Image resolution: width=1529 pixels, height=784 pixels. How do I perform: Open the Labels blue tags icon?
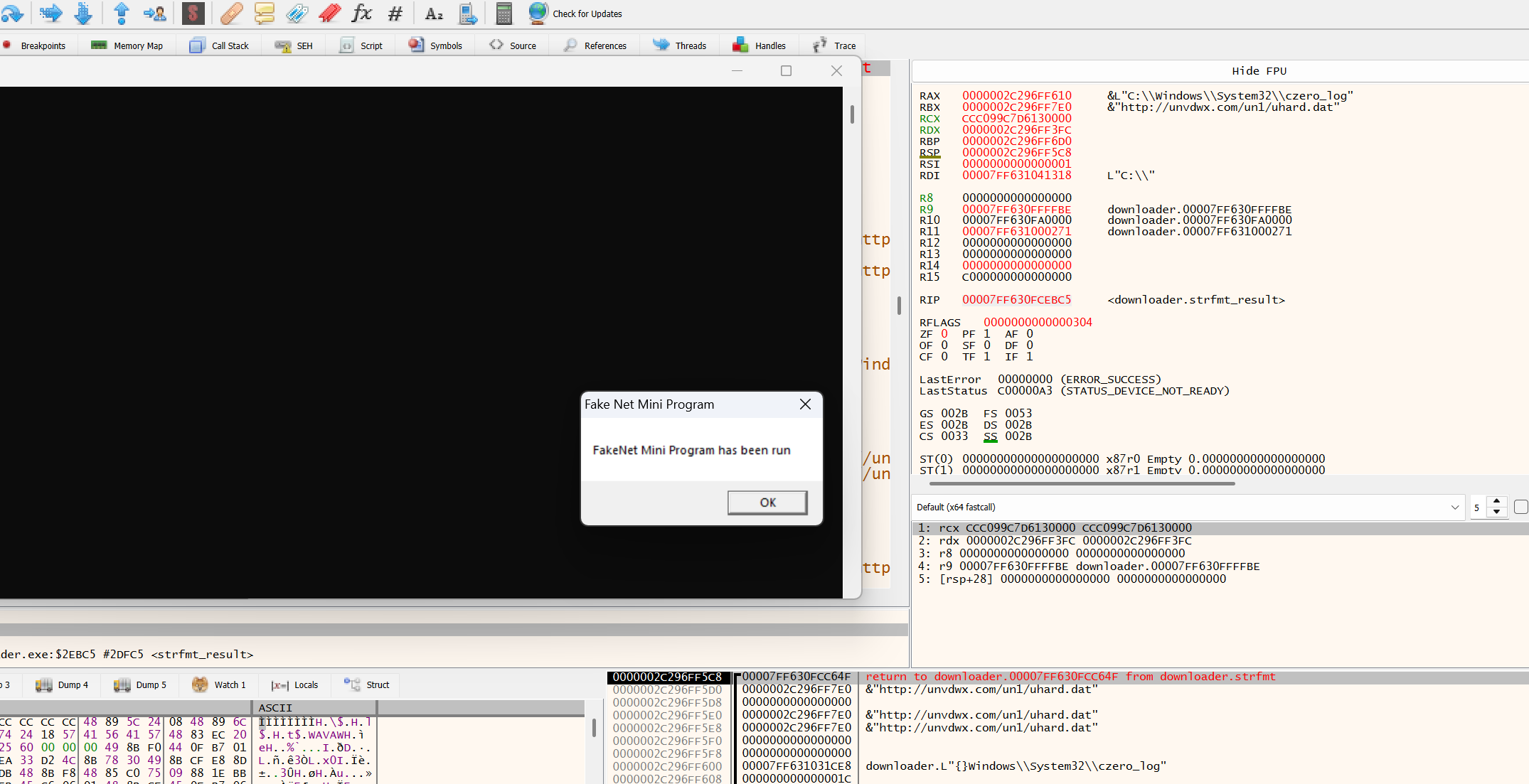pyautogui.click(x=297, y=13)
